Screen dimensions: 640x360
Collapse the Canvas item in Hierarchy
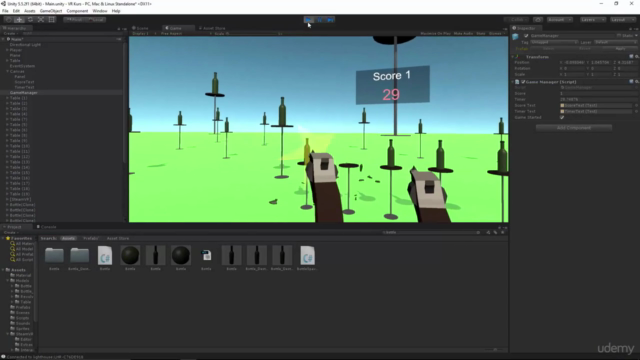pos(7,71)
